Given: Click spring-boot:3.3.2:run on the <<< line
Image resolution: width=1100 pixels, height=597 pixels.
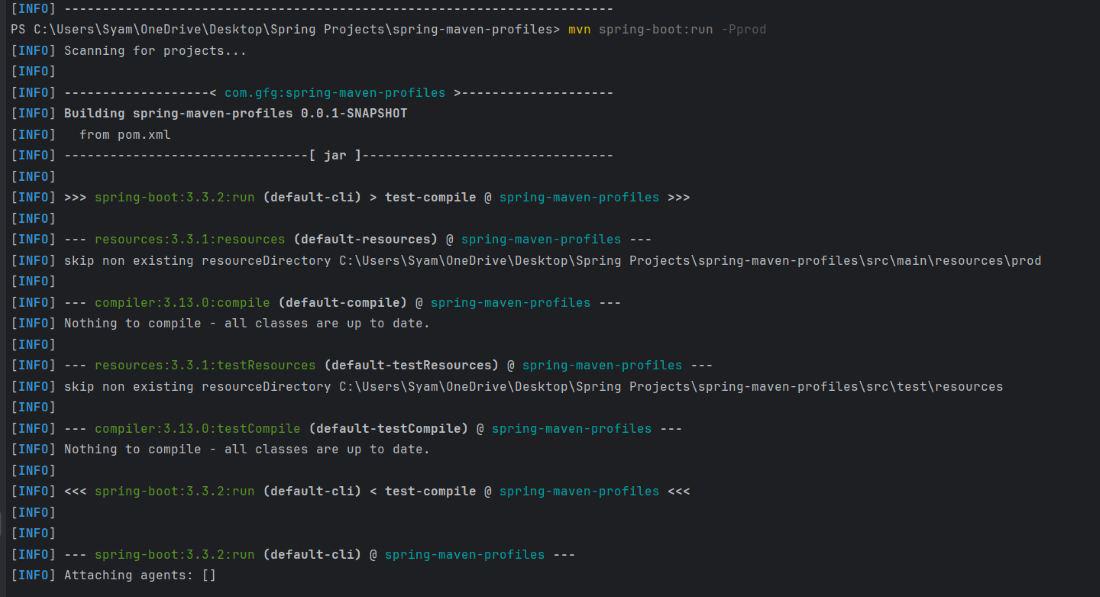Looking at the screenshot, I should click(175, 491).
